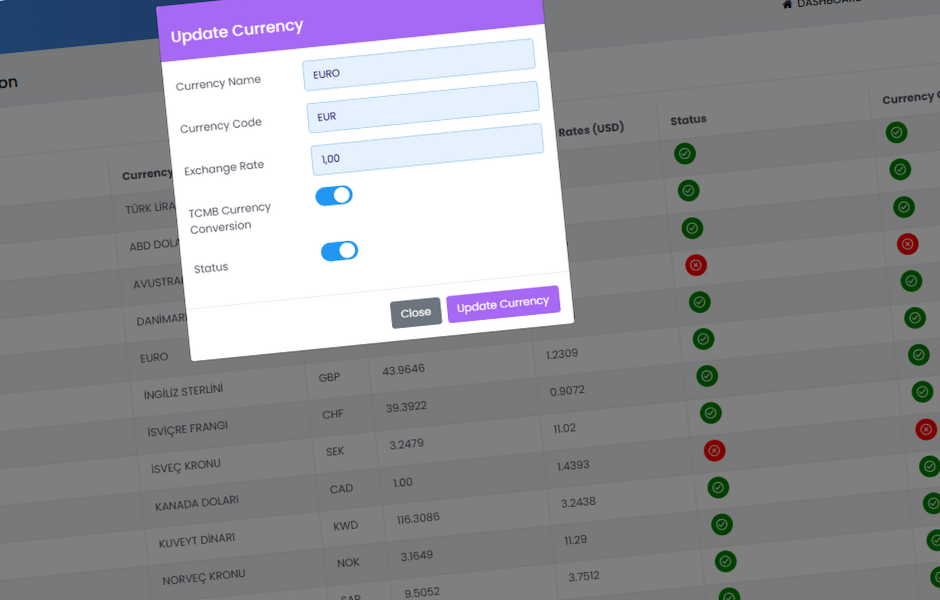Click the Status icon in the EURO row
Image resolution: width=940 pixels, height=600 pixels.
[700, 302]
